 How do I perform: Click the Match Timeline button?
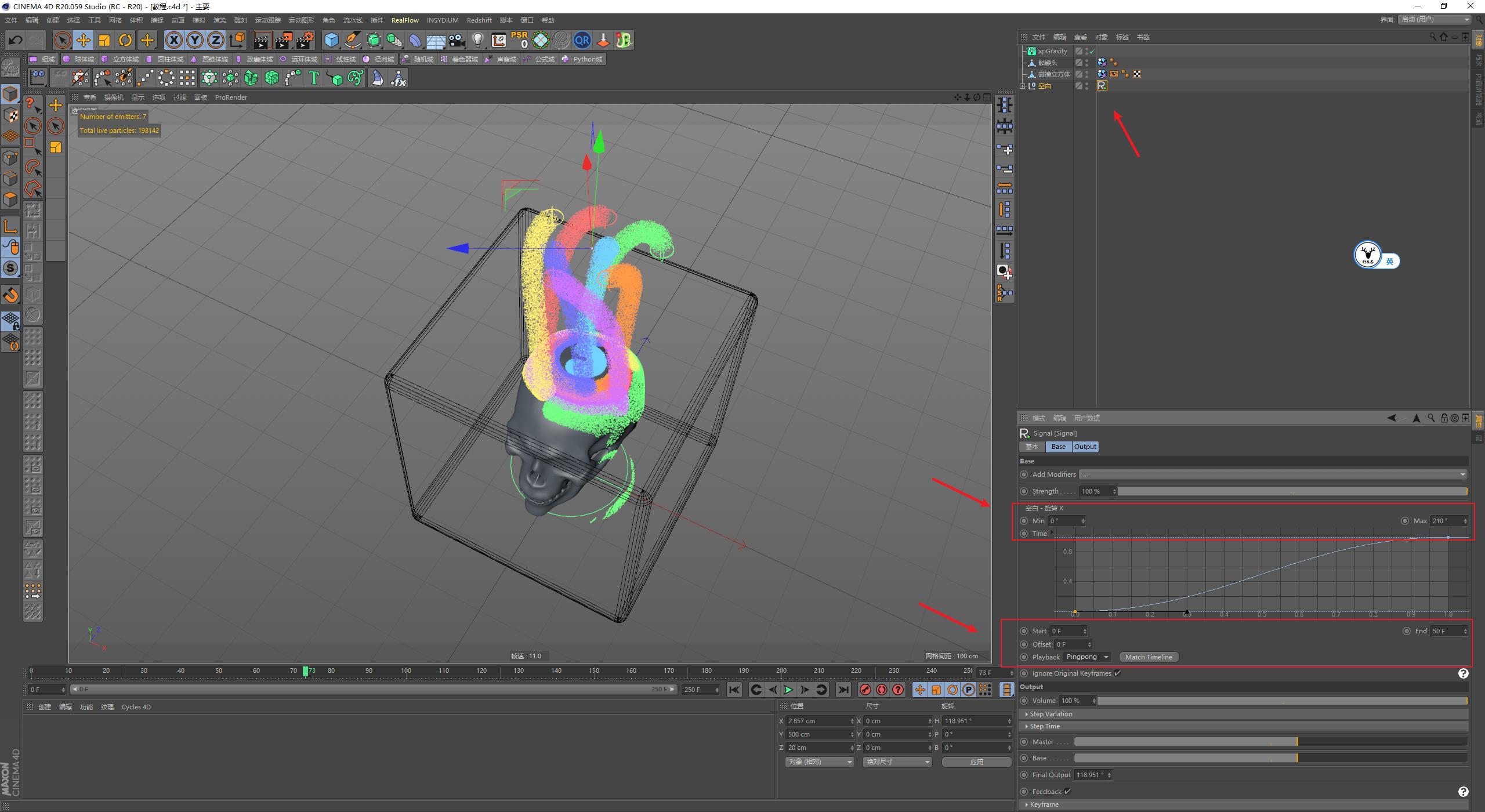(x=1148, y=657)
